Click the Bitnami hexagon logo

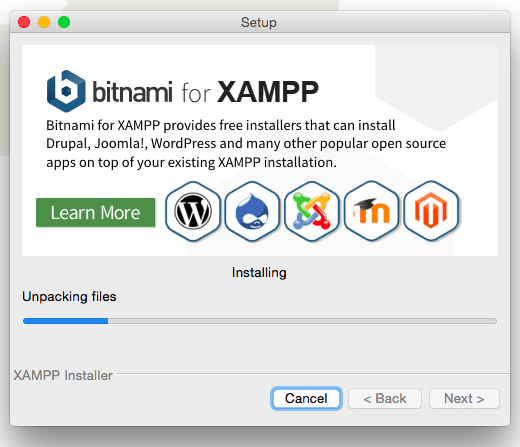(x=66, y=91)
